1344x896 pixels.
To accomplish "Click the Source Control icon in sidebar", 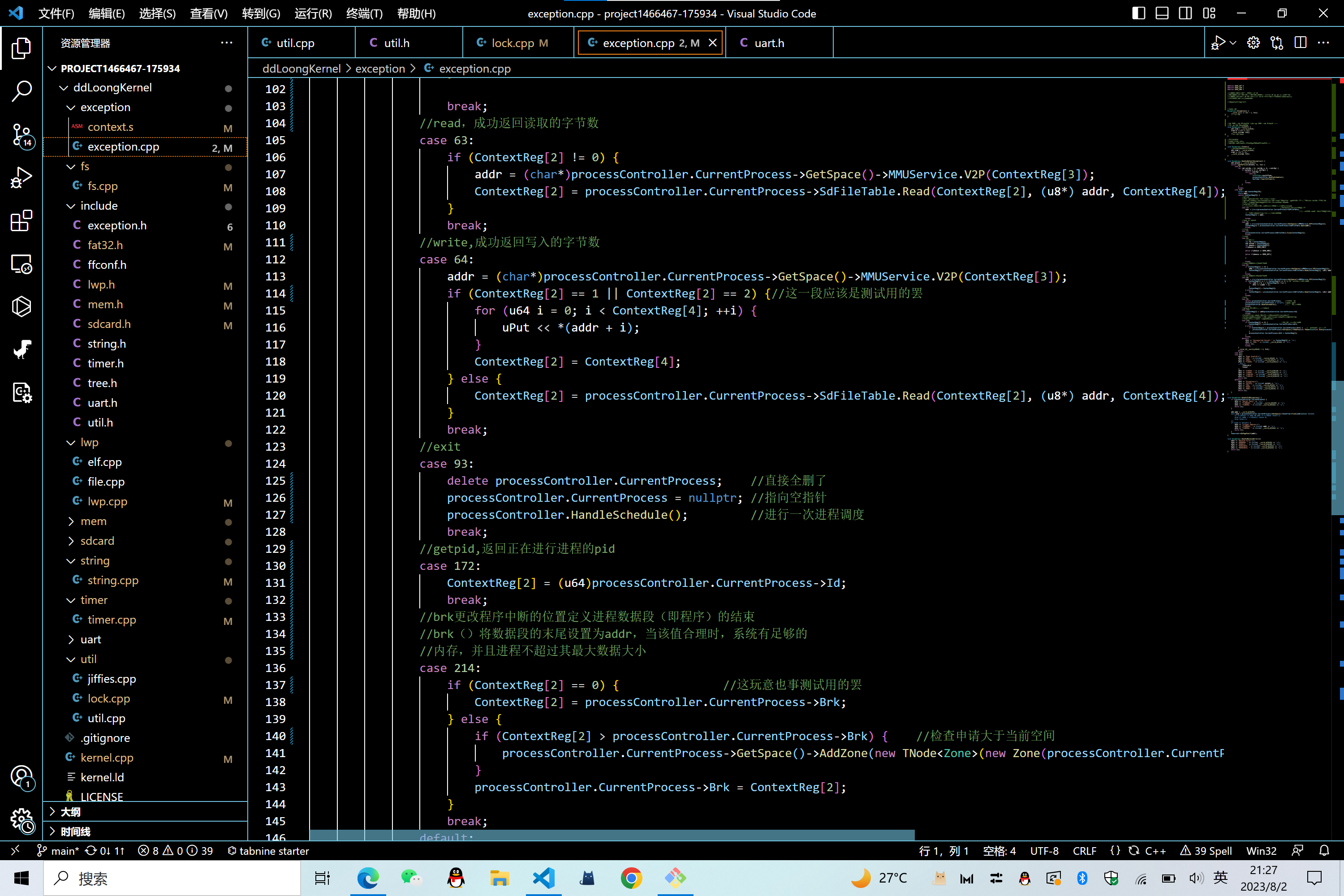I will (22, 135).
